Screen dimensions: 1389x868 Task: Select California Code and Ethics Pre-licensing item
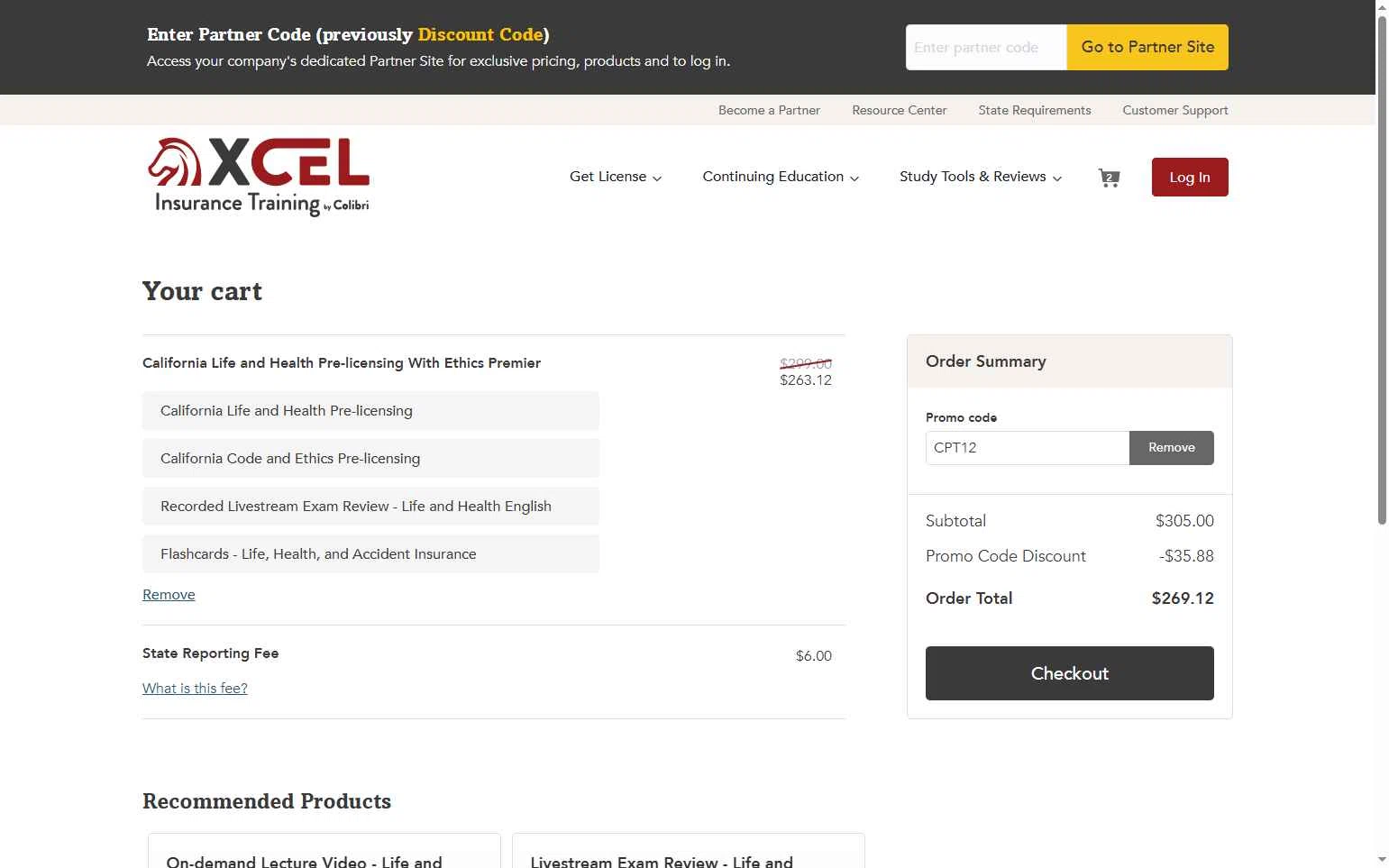[370, 459]
